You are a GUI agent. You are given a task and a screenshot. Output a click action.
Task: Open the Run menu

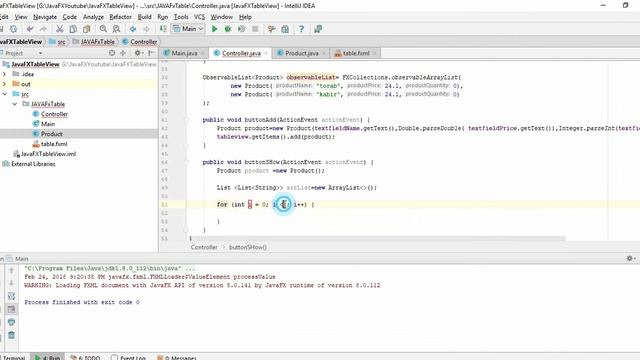(x=162, y=17)
